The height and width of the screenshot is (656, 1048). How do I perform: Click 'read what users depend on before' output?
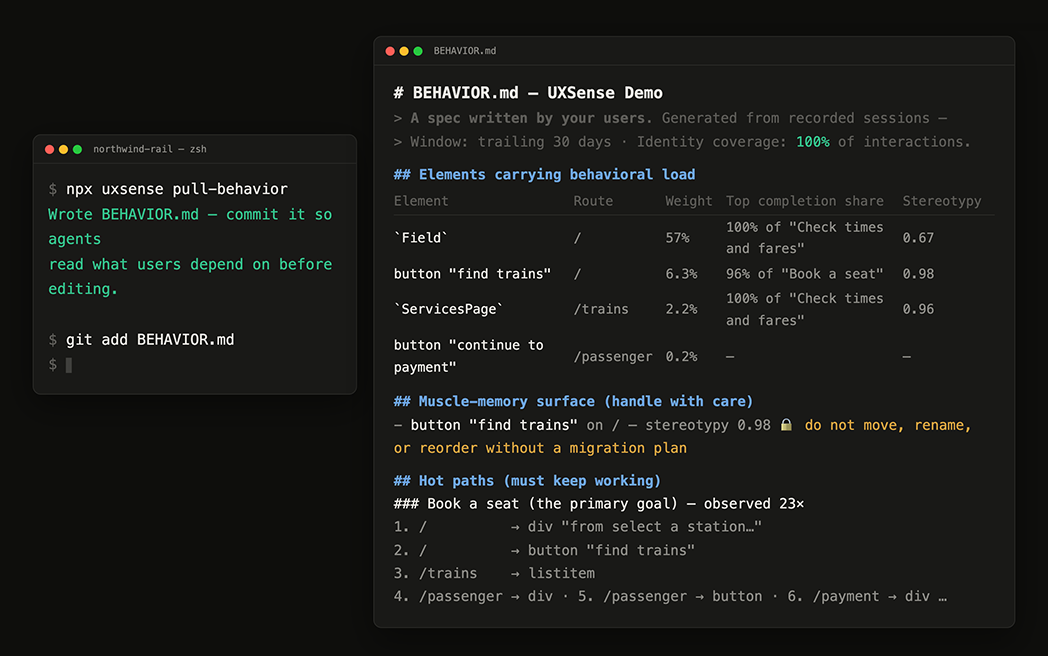point(190,265)
